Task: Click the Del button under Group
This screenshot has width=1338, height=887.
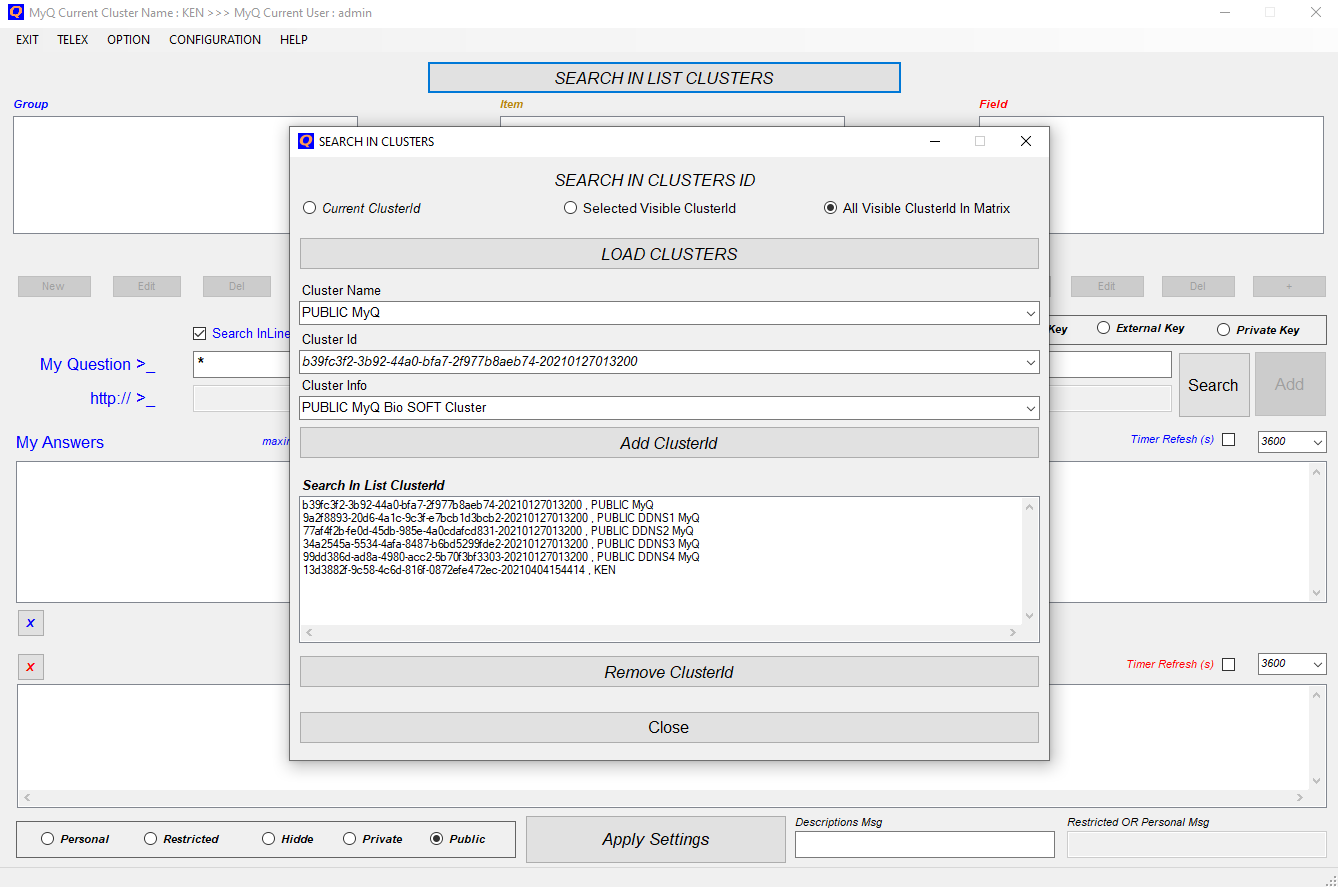Action: tap(237, 286)
